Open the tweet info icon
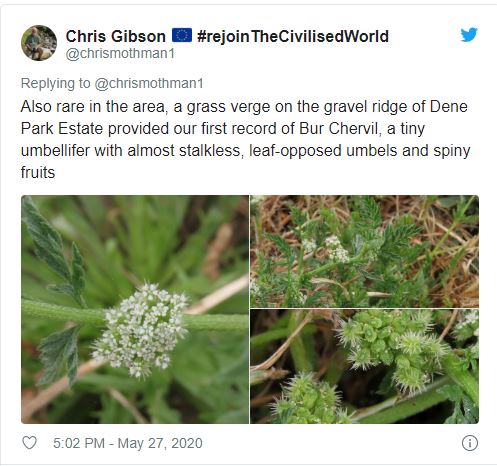The image size is (497, 466). pos(470,443)
